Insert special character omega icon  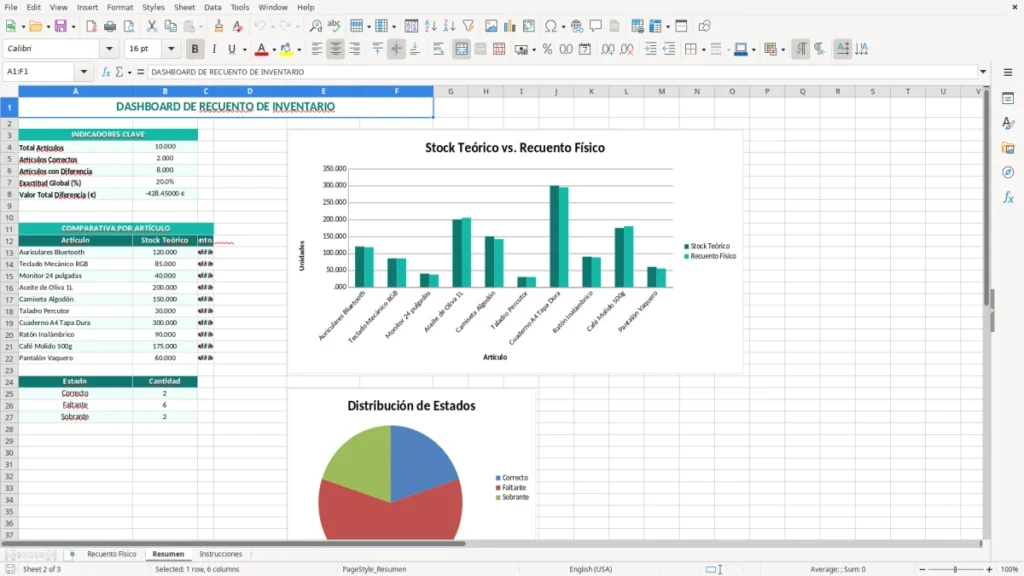click(551, 26)
